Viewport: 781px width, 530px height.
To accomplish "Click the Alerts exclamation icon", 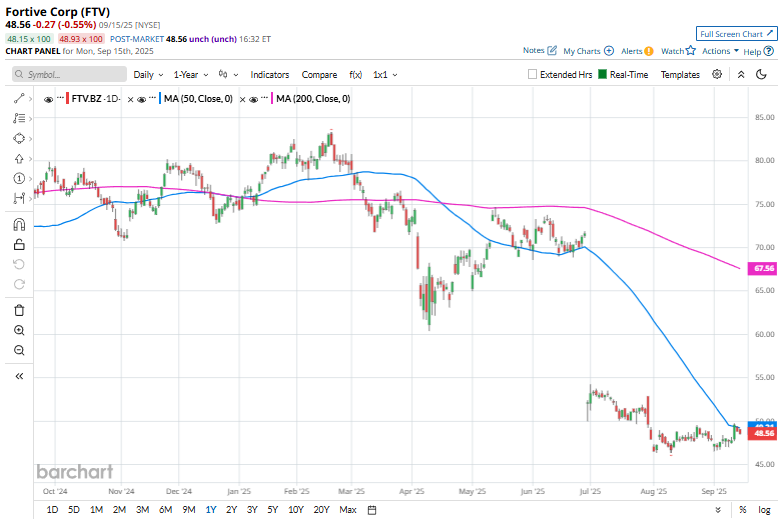I will [649, 51].
